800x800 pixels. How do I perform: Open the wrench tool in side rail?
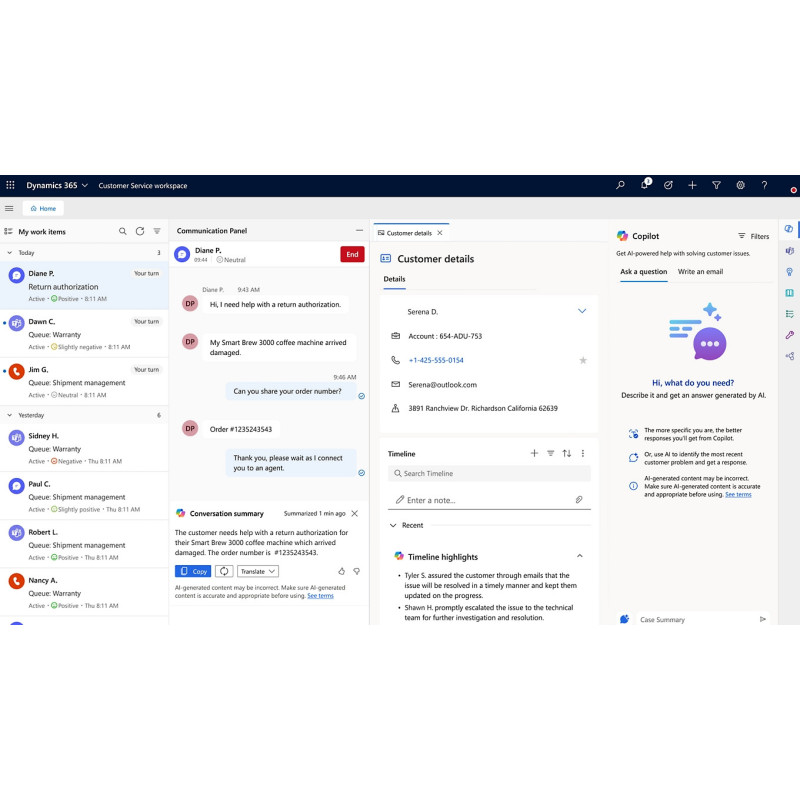(789, 335)
